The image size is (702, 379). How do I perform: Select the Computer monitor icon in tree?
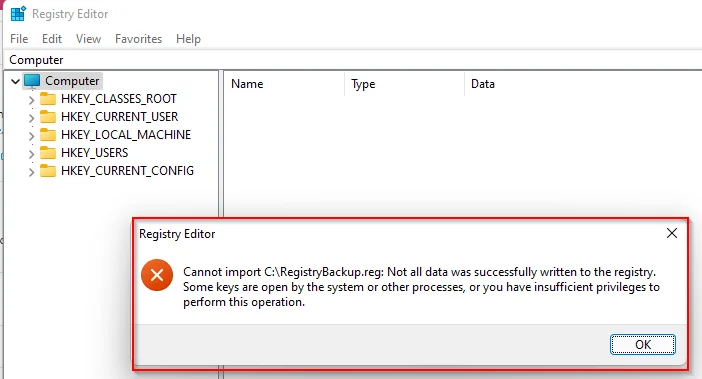pyautogui.click(x=32, y=81)
